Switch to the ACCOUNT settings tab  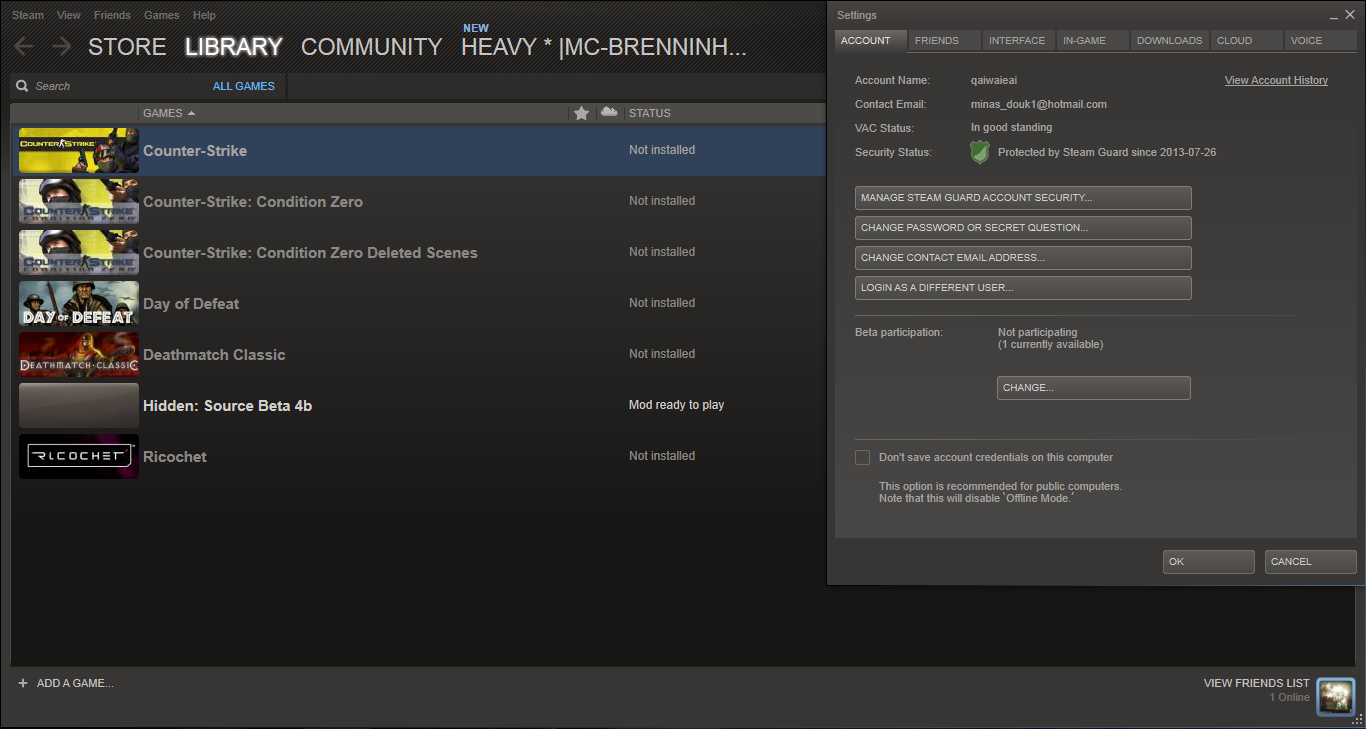tap(871, 41)
